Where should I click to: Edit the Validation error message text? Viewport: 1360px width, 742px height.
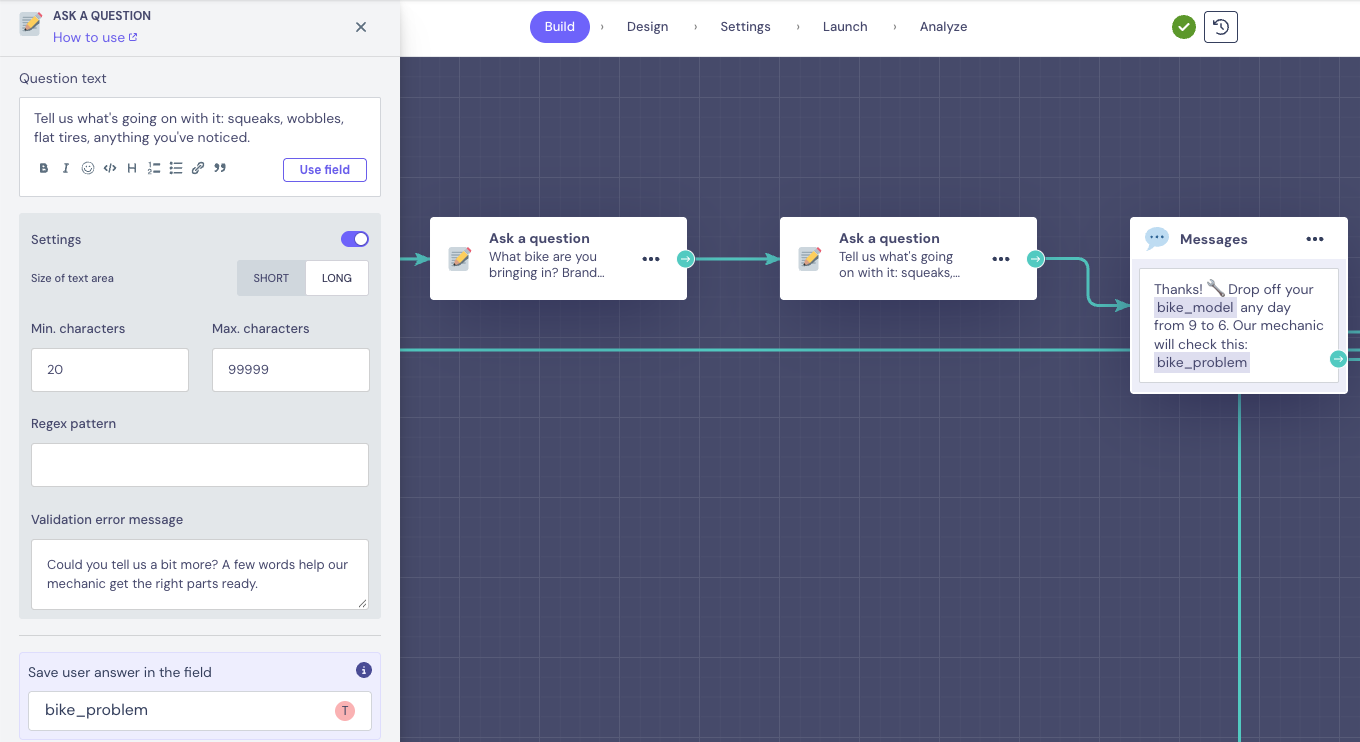(200, 574)
